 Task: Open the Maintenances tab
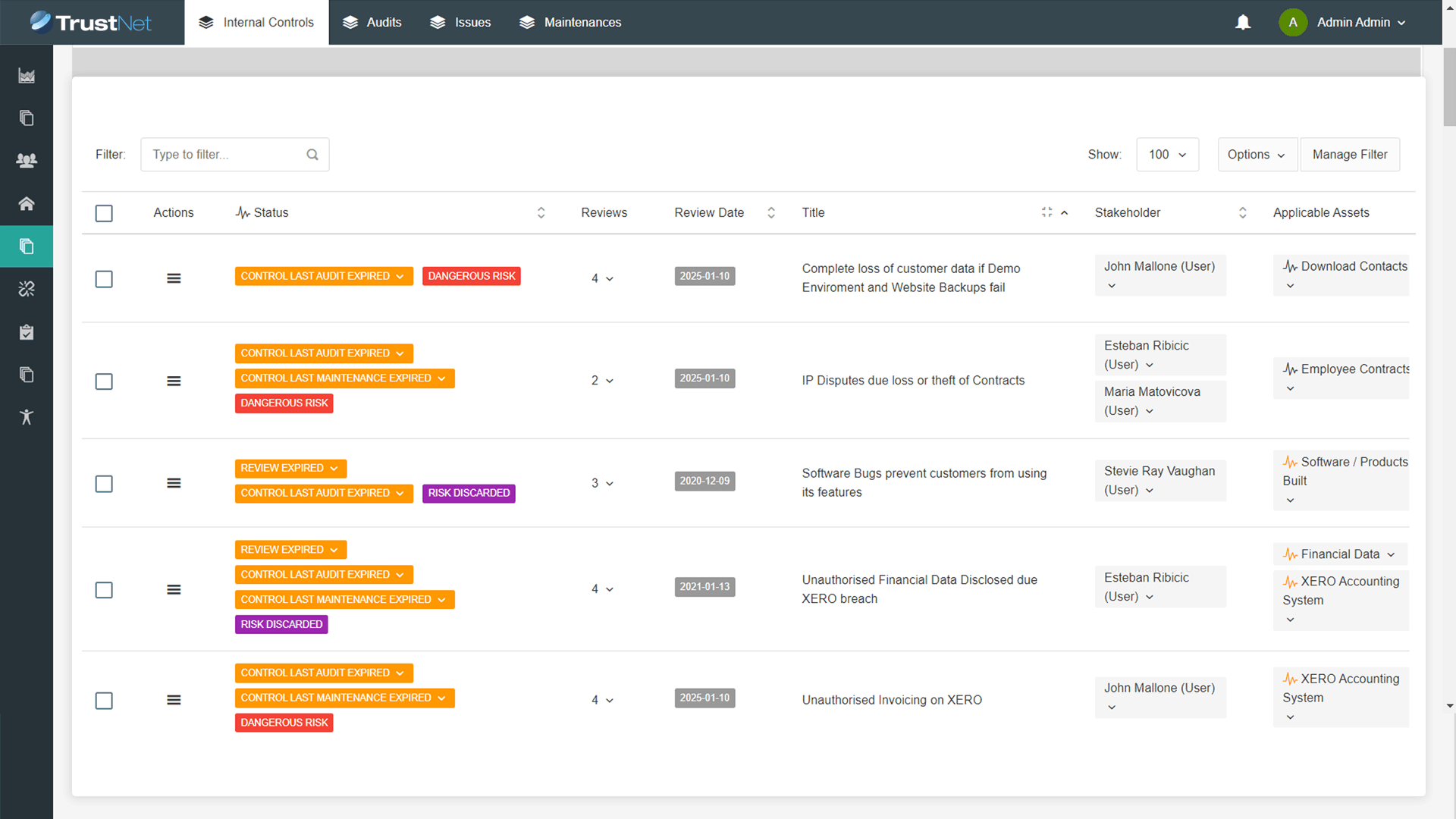(570, 23)
